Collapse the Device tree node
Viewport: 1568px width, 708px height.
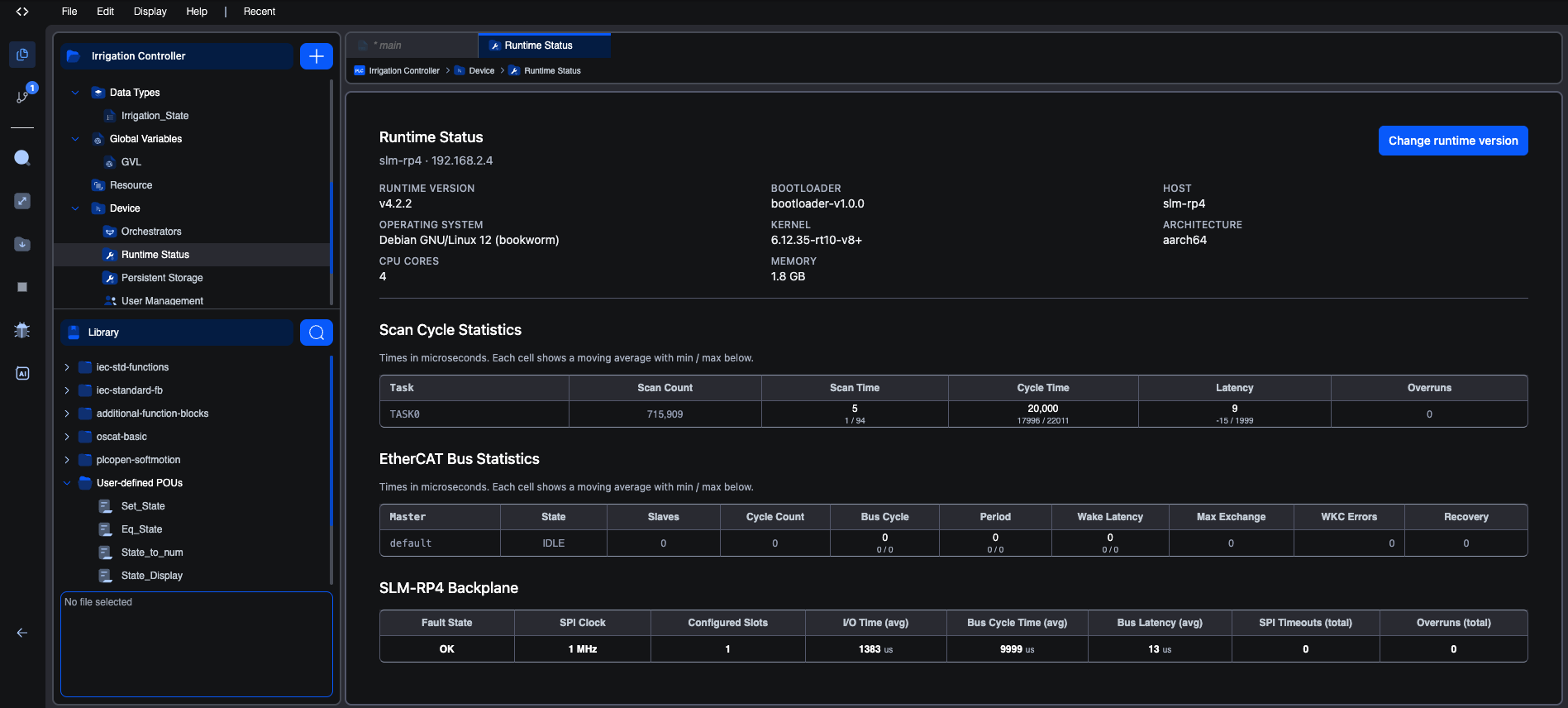point(75,208)
